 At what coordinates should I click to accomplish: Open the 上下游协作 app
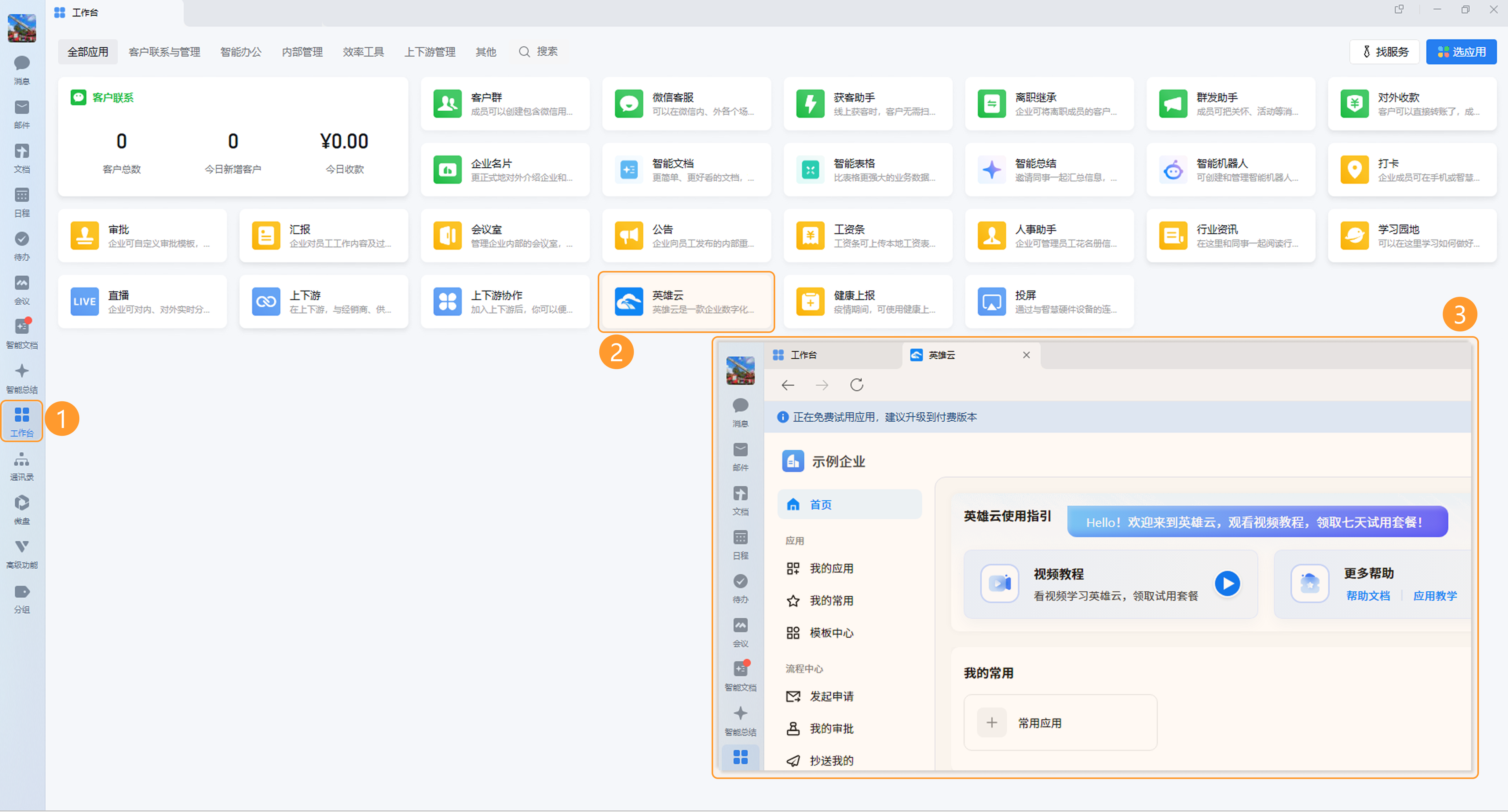point(505,302)
